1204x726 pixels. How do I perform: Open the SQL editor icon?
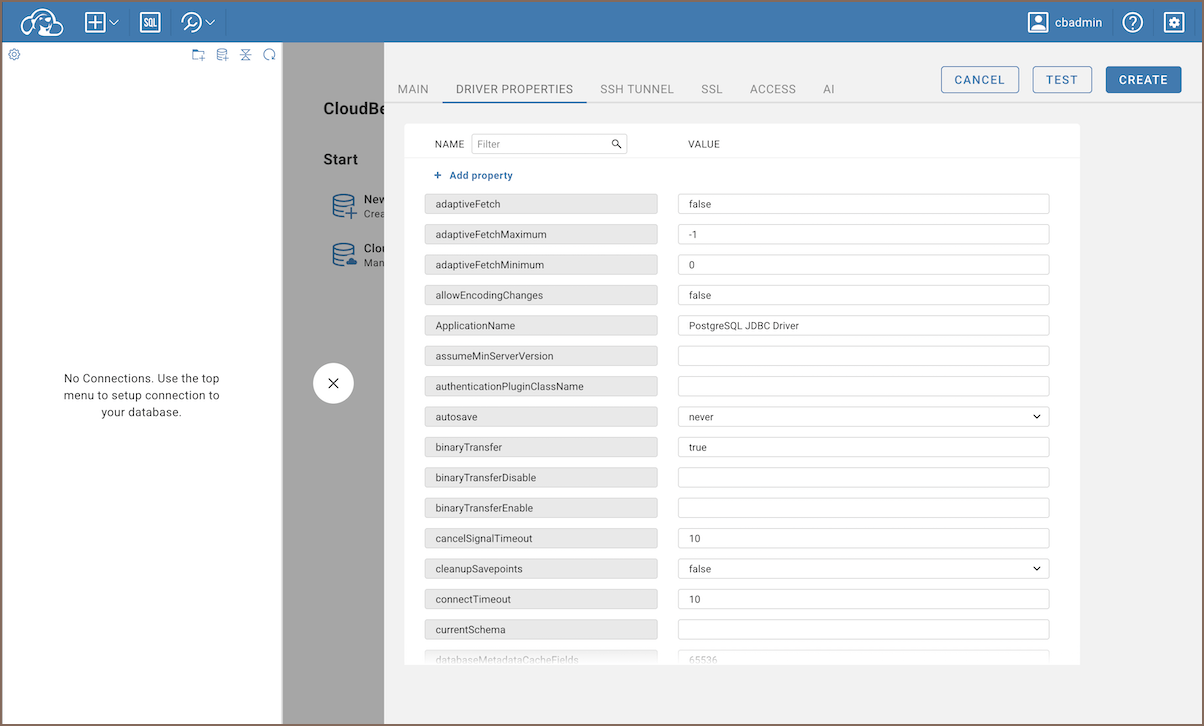[x=150, y=22]
